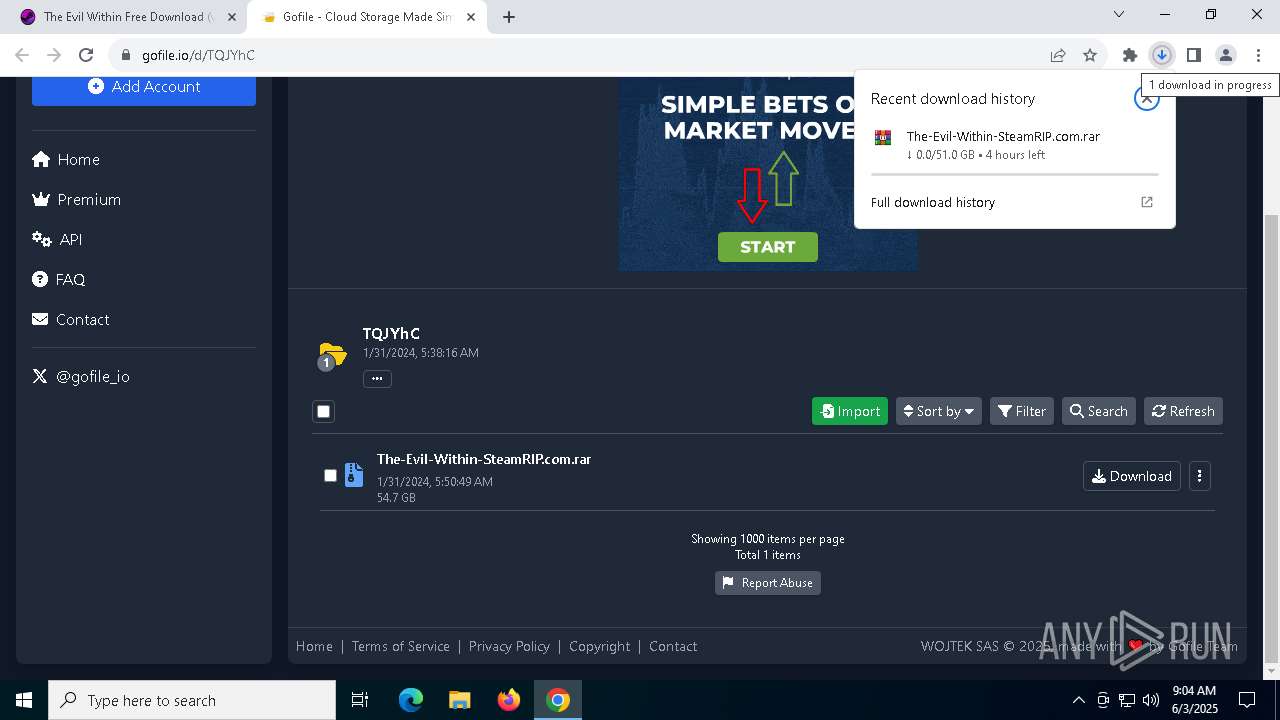Screen dimensions: 1280x720
Task: Open File Explorer from the taskbar
Action: pos(459,700)
